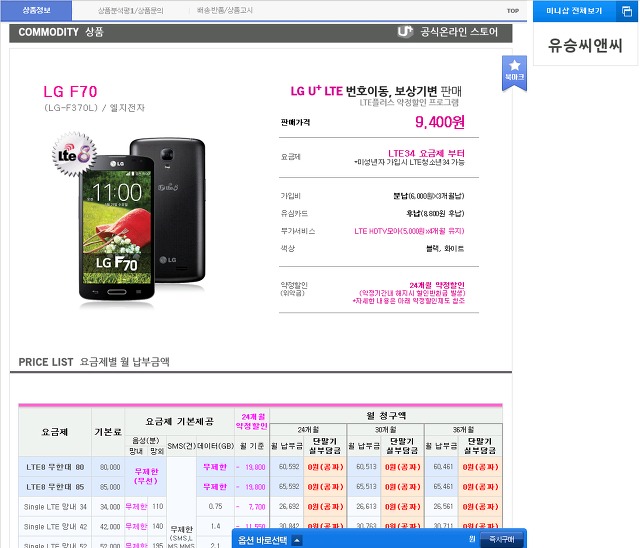
Task: Click the 26,692 monthly payment cell
Action: [x=289, y=506]
